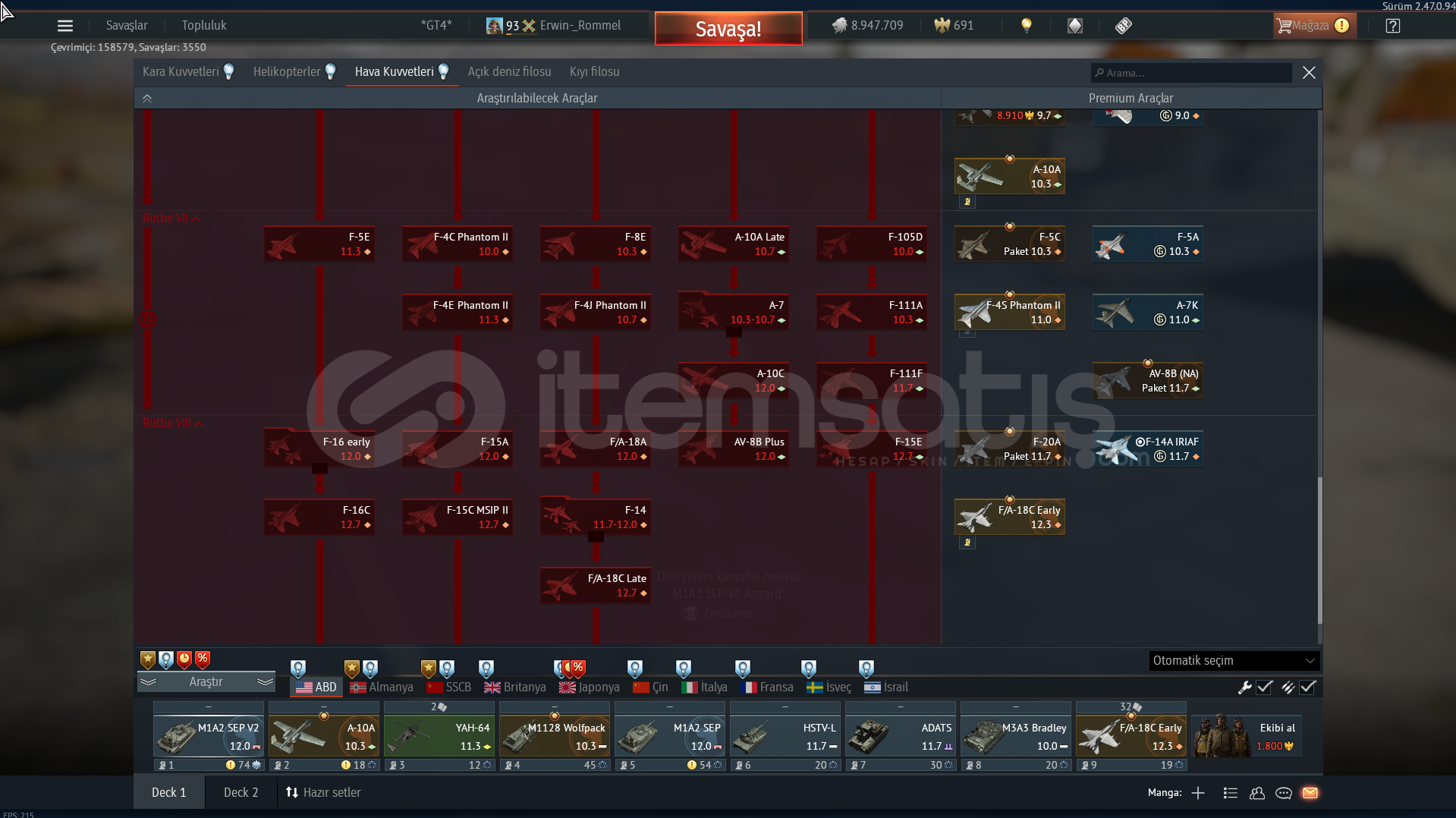Select the premium F-5C Paket aircraft
Screen dimensions: 1456x818
click(1010, 244)
